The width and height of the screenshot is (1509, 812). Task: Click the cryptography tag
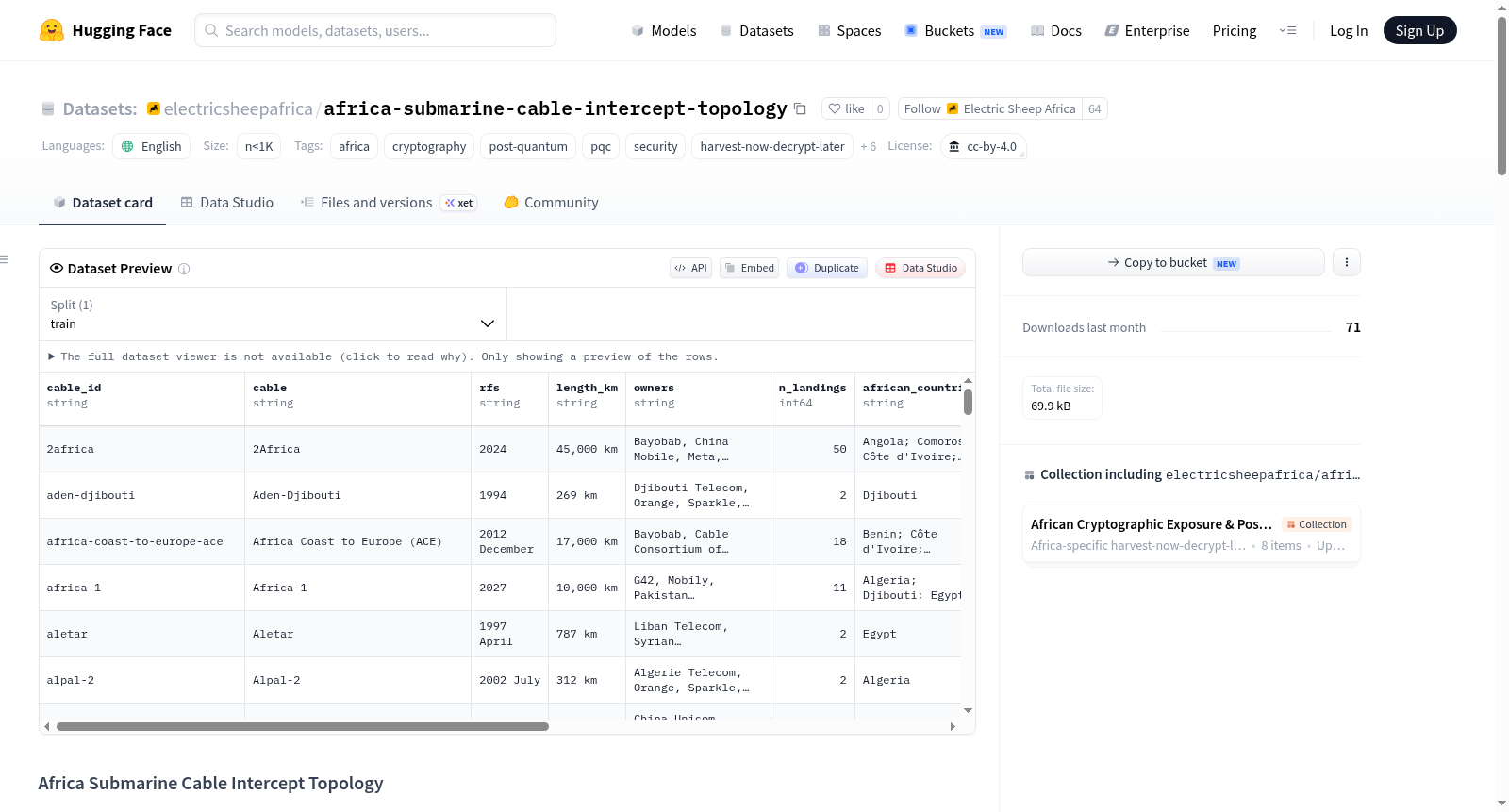pyautogui.click(x=429, y=146)
